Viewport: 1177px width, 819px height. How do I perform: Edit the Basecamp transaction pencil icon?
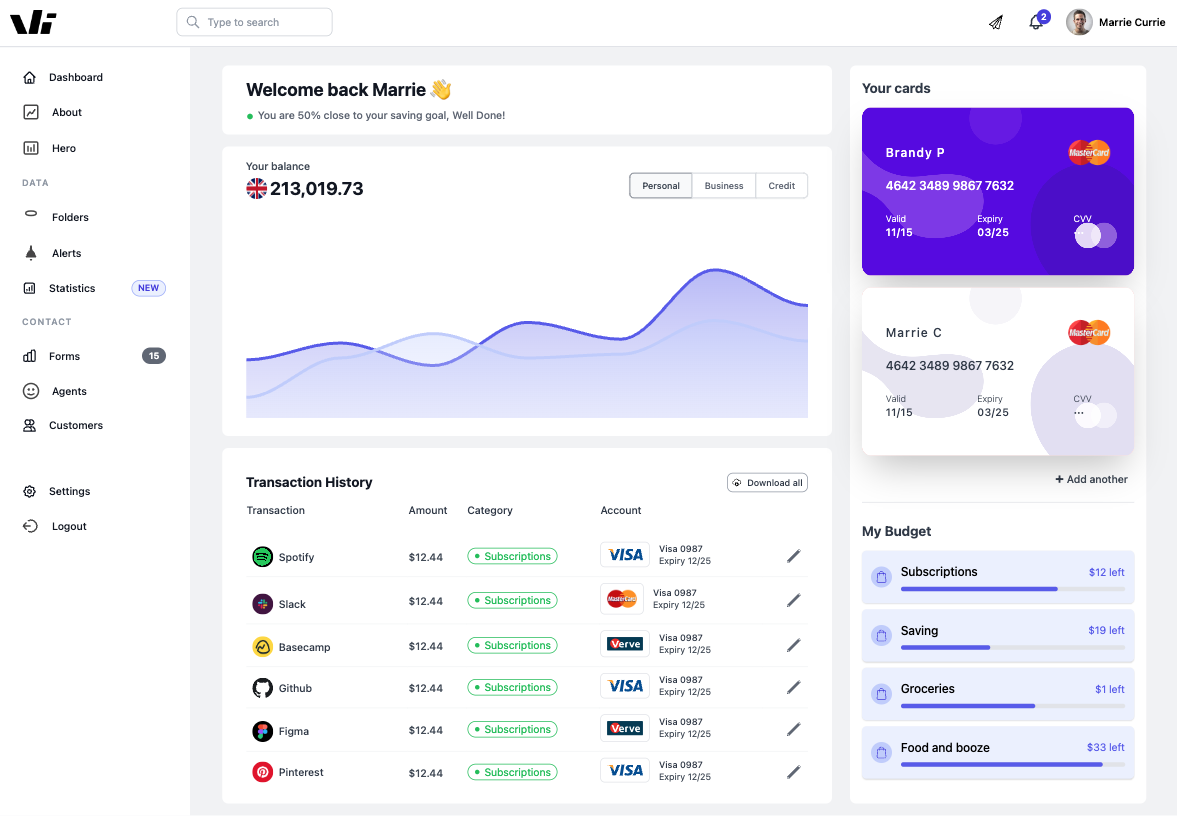793,646
